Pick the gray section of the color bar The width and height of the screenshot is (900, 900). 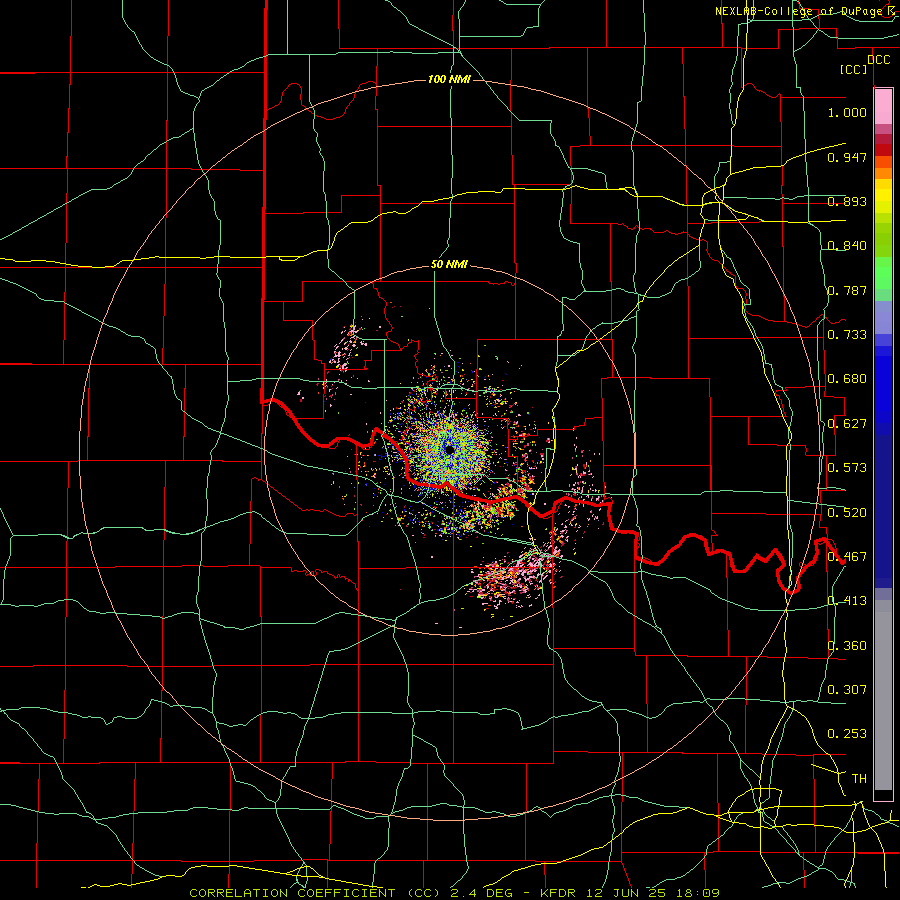click(x=883, y=695)
